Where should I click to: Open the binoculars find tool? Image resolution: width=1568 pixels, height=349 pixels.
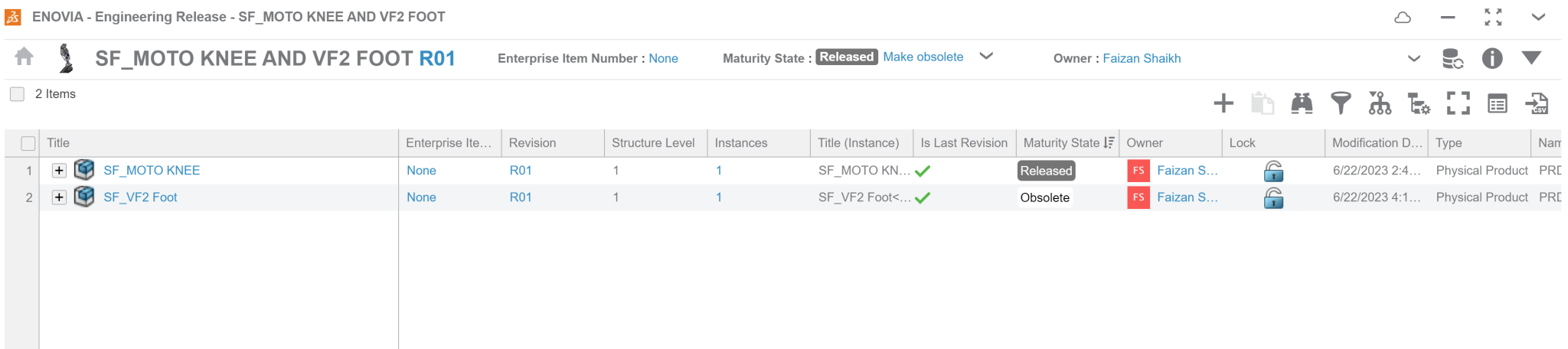1302,103
